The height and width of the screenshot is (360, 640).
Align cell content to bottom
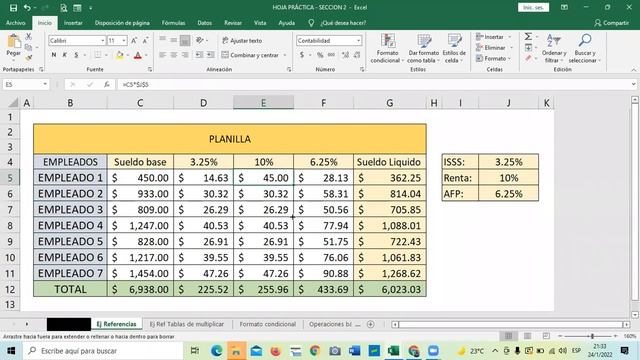click(x=185, y=40)
